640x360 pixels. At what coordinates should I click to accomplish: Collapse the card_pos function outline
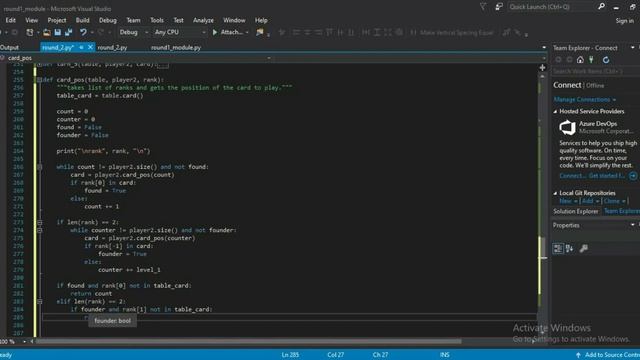39,80
